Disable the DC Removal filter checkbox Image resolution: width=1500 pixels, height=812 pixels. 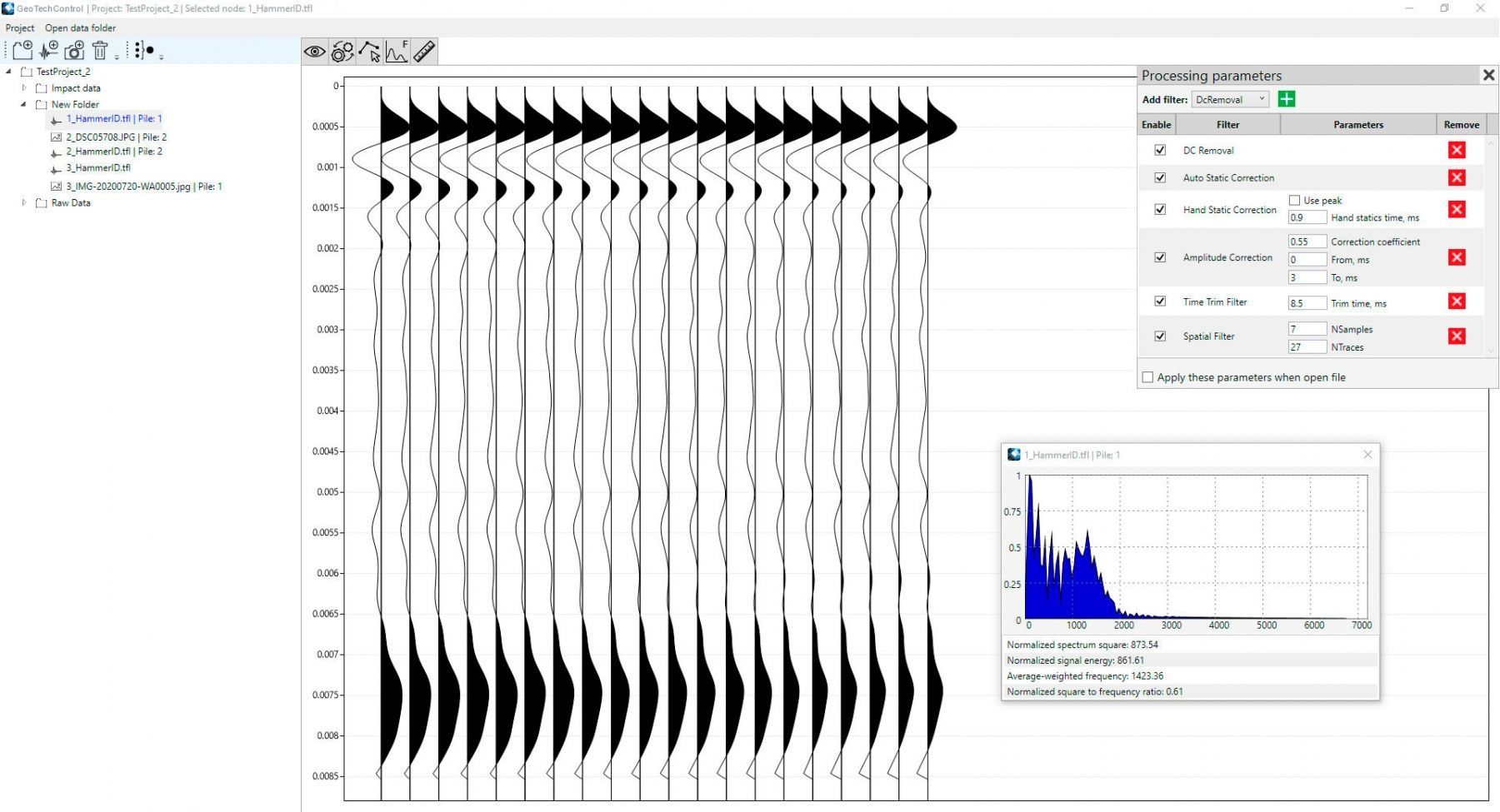click(1160, 150)
